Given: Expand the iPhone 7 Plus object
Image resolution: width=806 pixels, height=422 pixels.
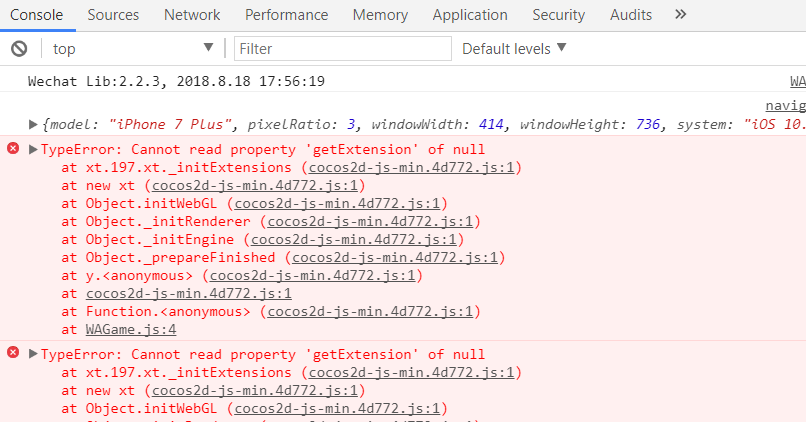Looking at the screenshot, I should coord(35,125).
